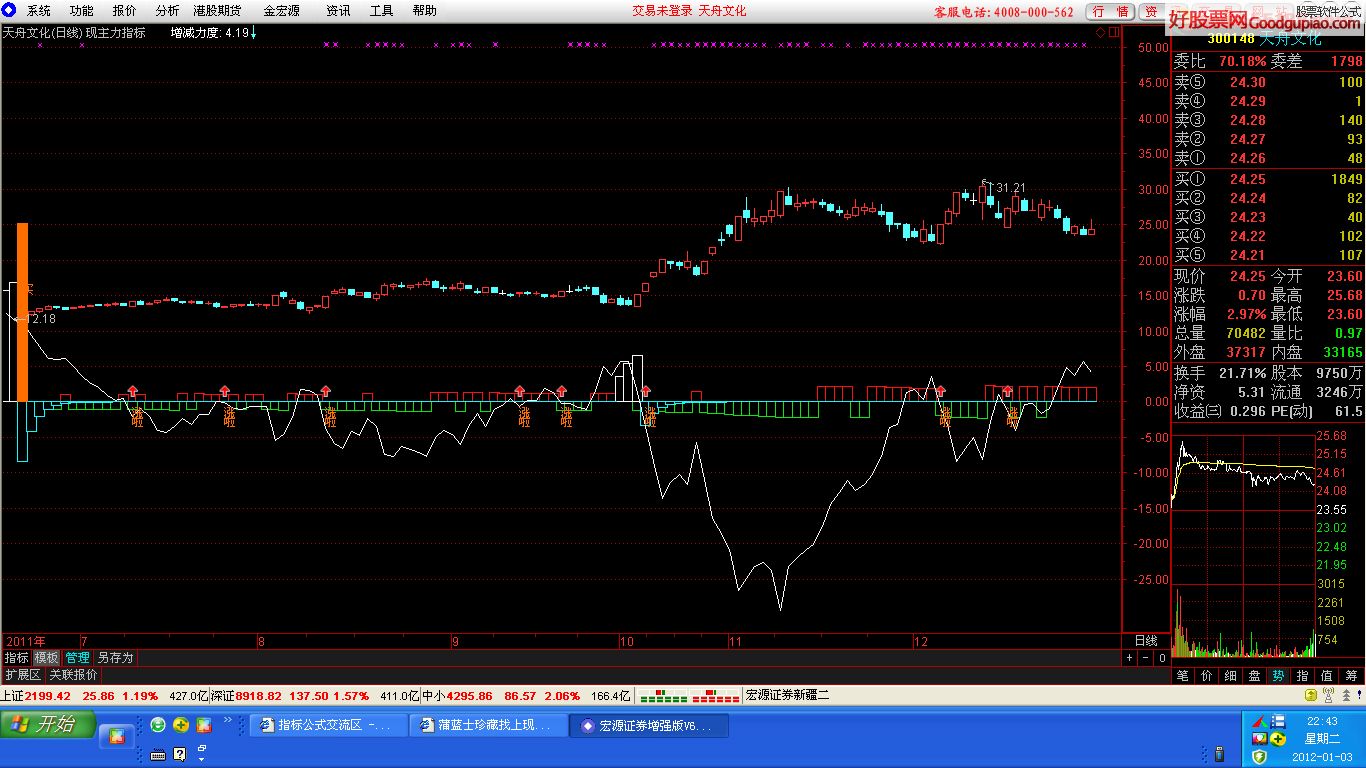The image size is (1366, 768).
Task: Open the 系统 menu
Action: (38, 11)
